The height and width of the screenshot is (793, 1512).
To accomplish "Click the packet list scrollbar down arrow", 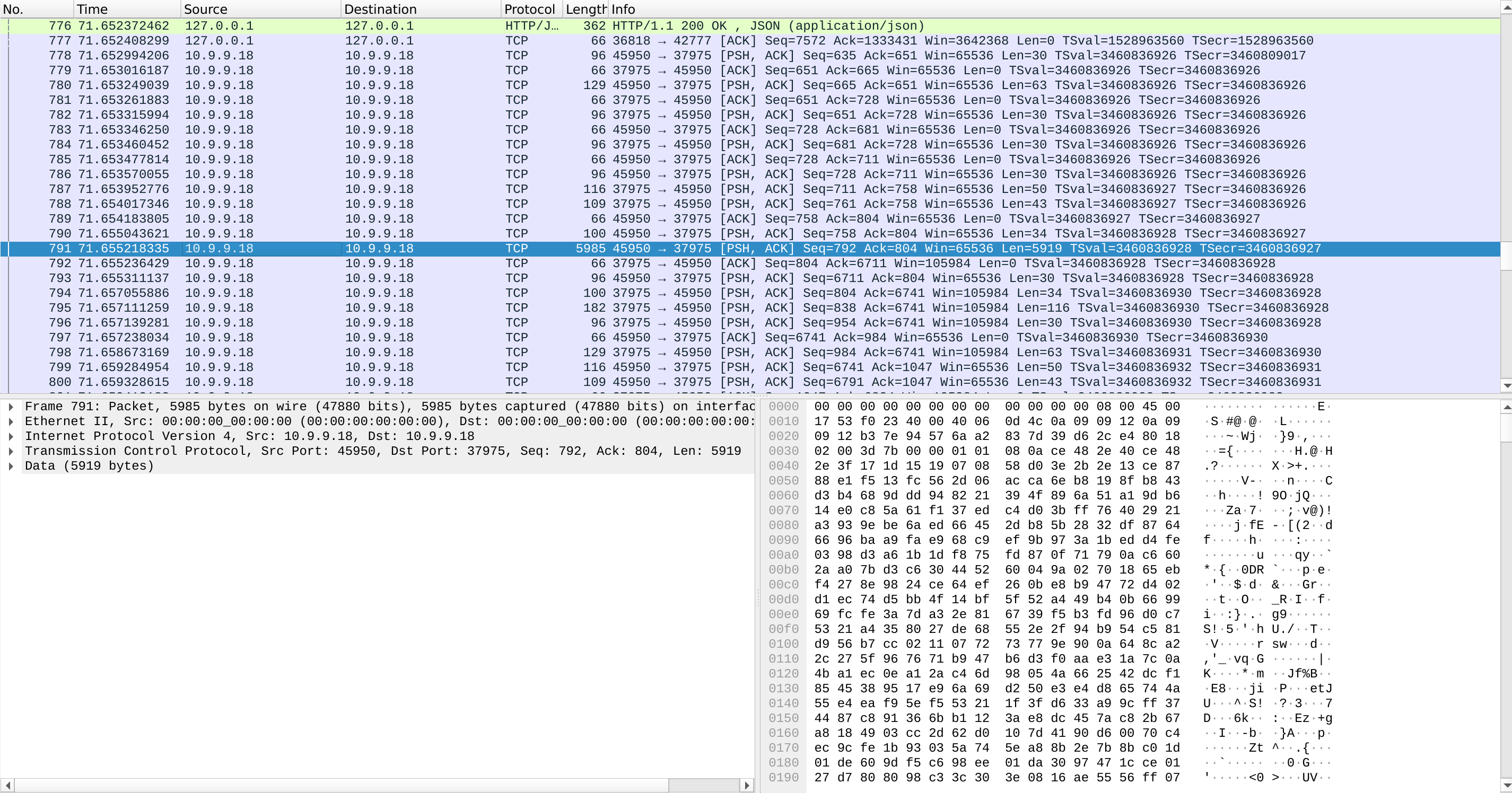I will click(x=1506, y=386).
